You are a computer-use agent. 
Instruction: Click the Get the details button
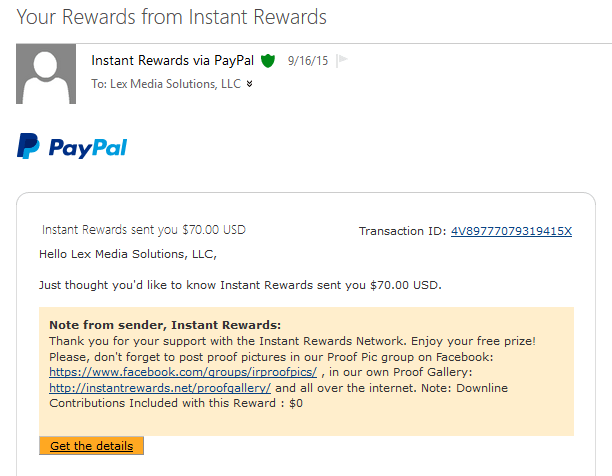(x=91, y=446)
